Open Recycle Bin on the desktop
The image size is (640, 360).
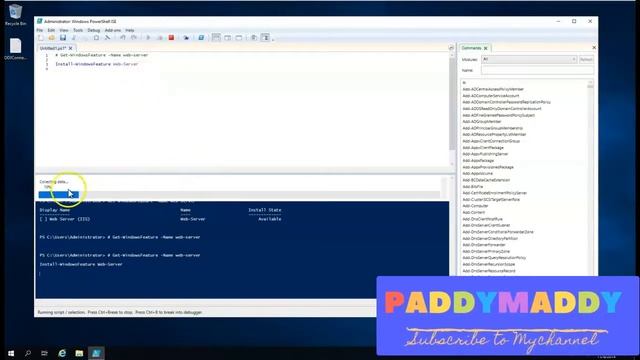click(x=16, y=15)
